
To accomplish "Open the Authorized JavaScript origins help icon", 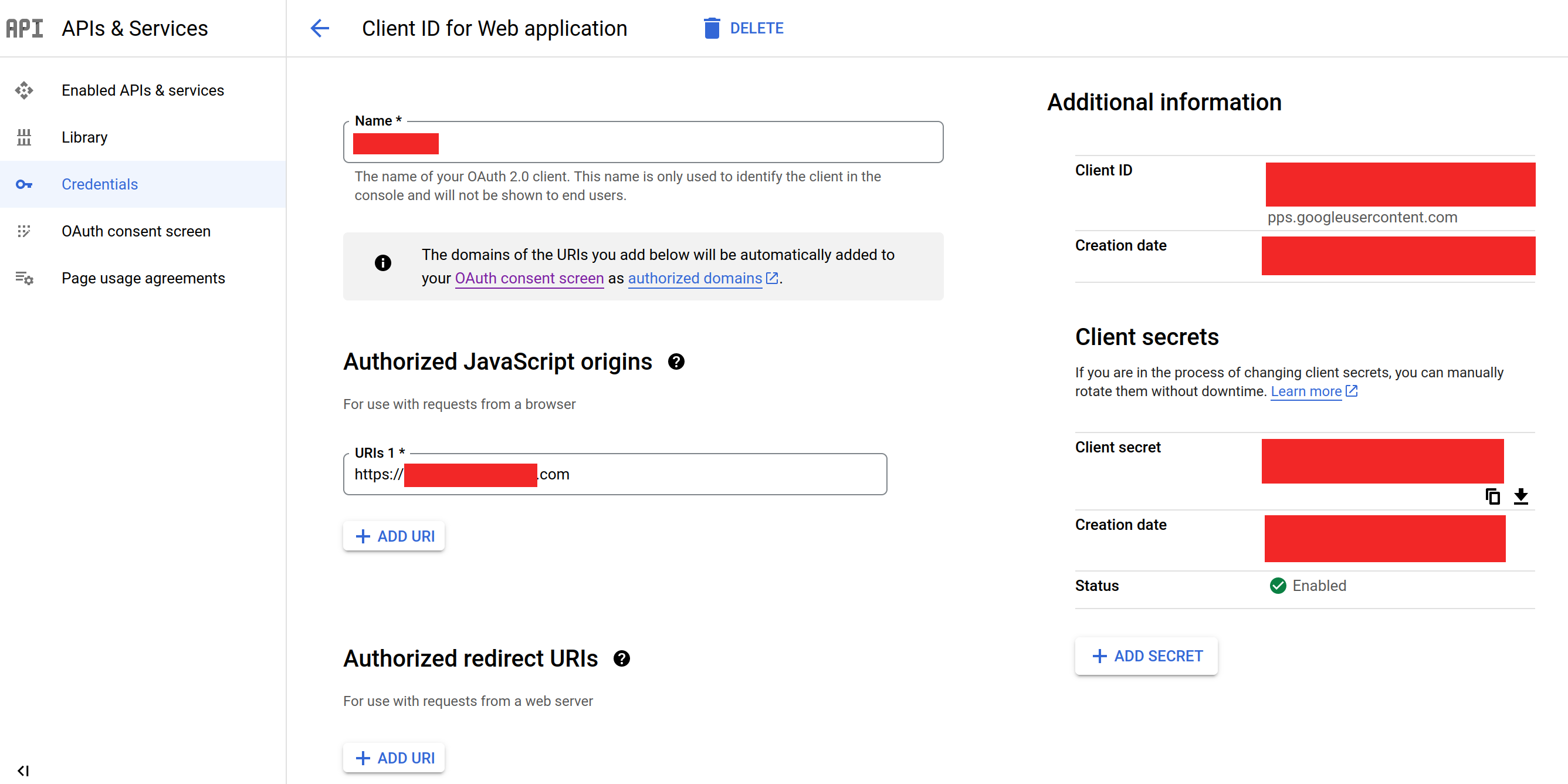I will [x=676, y=361].
